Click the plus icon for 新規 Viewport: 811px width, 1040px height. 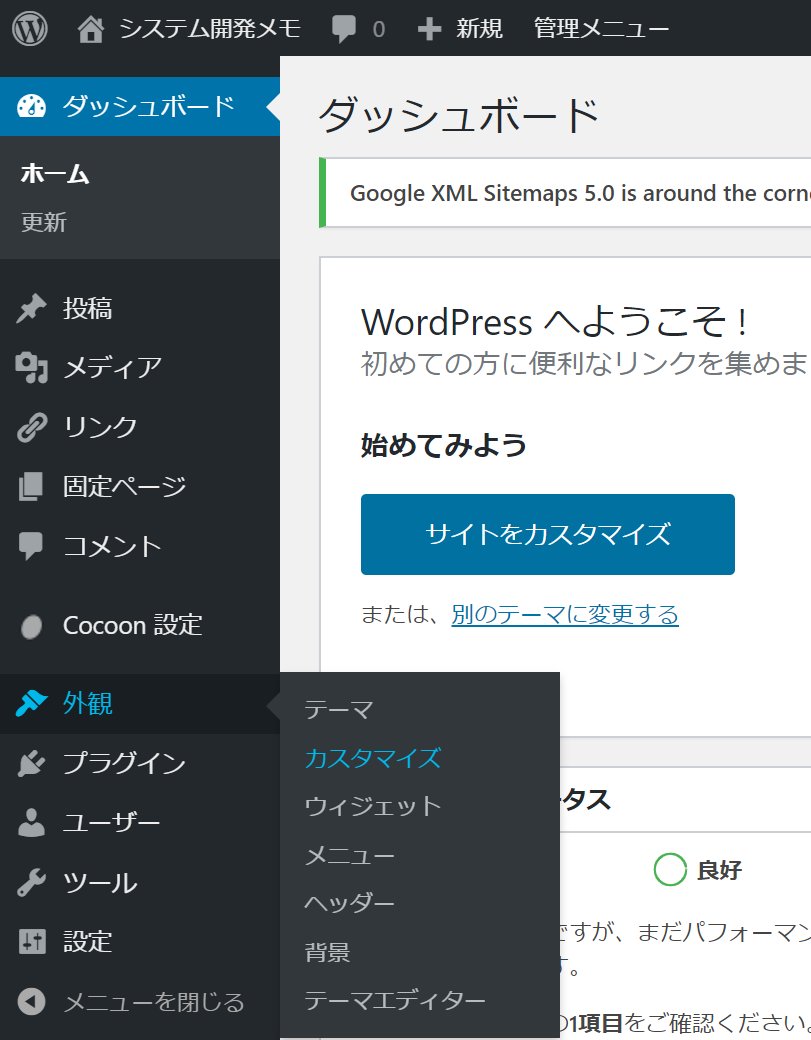point(429,29)
